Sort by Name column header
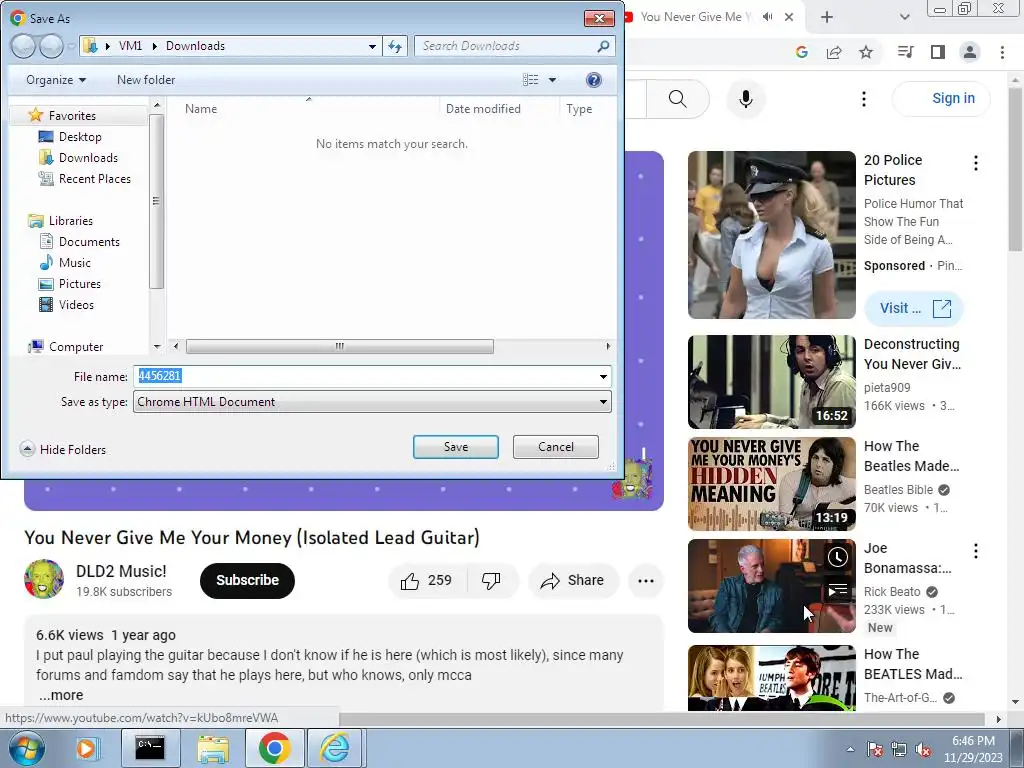This screenshot has height=768, width=1024. (200, 109)
